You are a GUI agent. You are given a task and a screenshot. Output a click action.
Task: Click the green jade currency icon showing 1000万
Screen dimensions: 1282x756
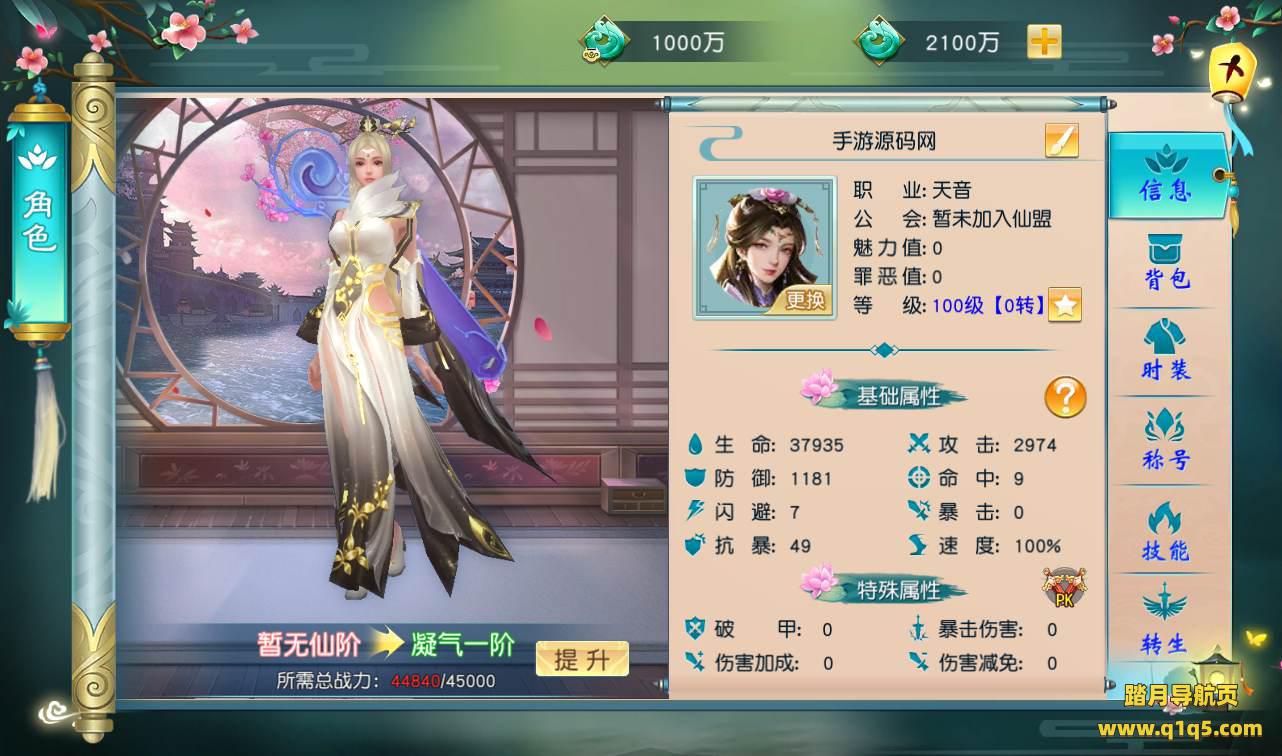pyautogui.click(x=604, y=42)
